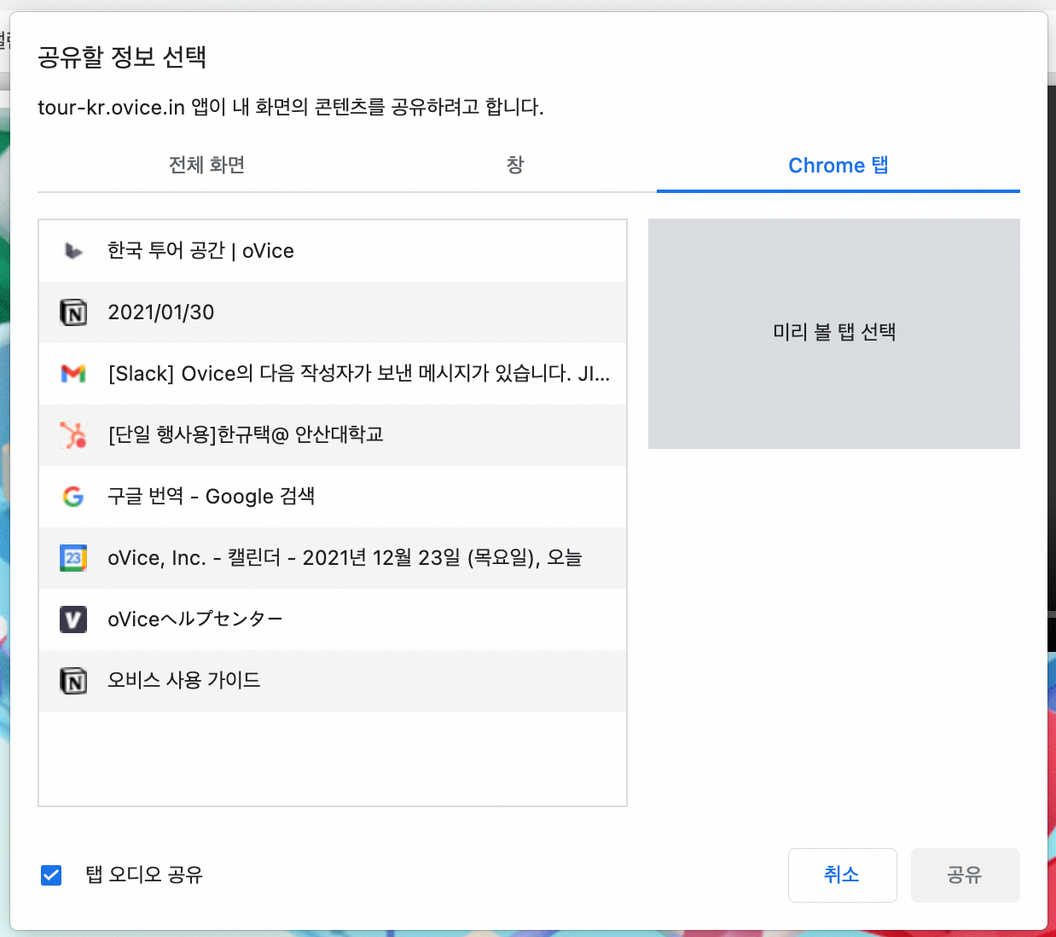This screenshot has height=937, width=1056.
Task: Select the Chrome 탭 tab
Action: tap(838, 165)
